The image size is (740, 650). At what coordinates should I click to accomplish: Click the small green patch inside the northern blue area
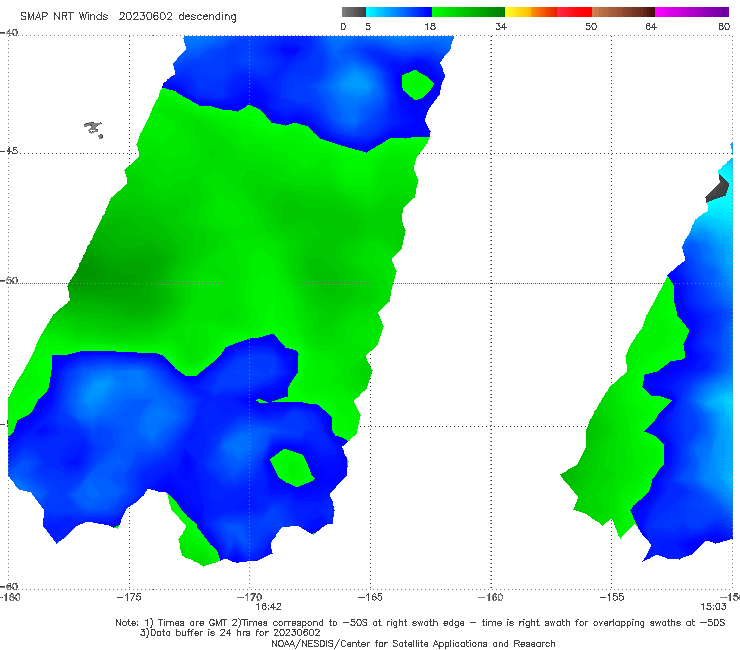[417, 85]
